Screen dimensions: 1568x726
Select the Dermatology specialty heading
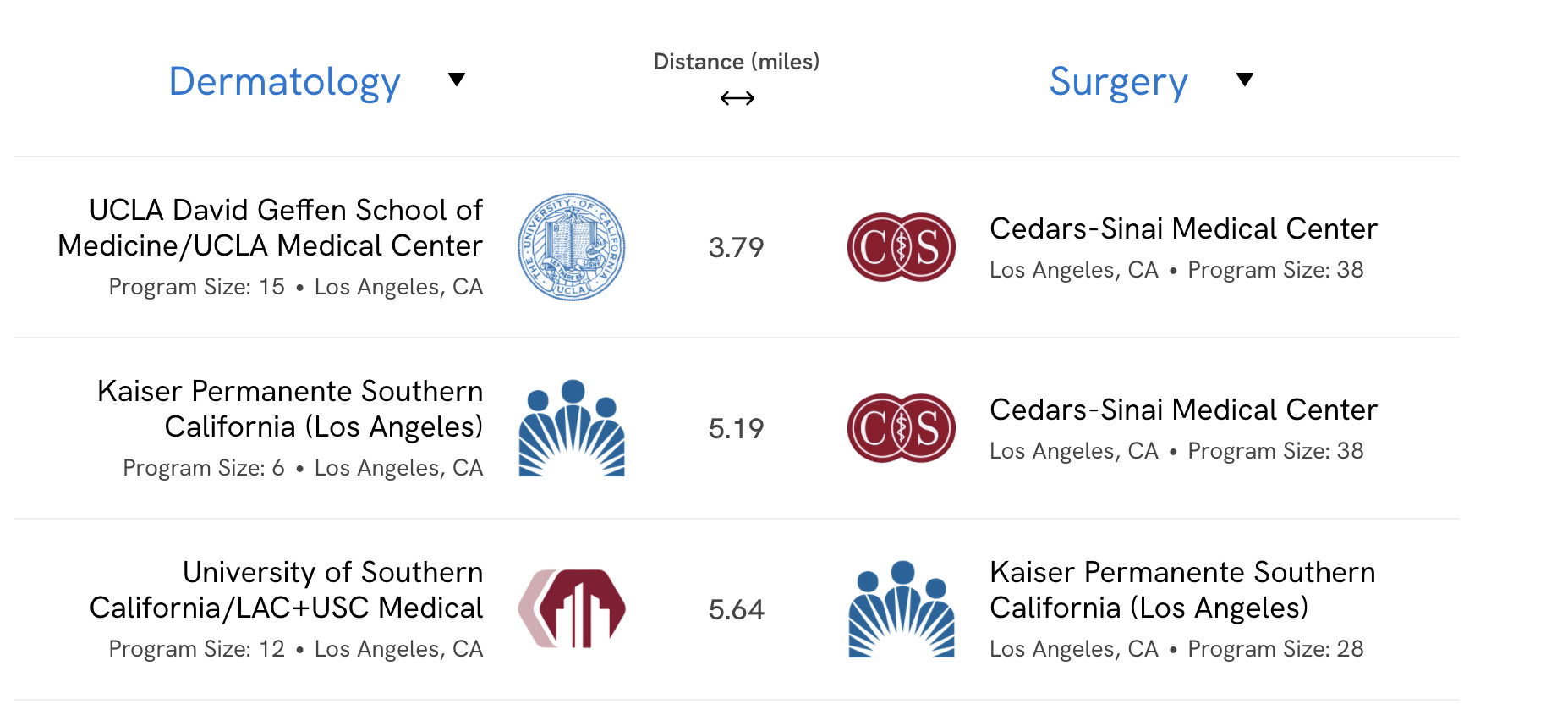click(x=285, y=82)
